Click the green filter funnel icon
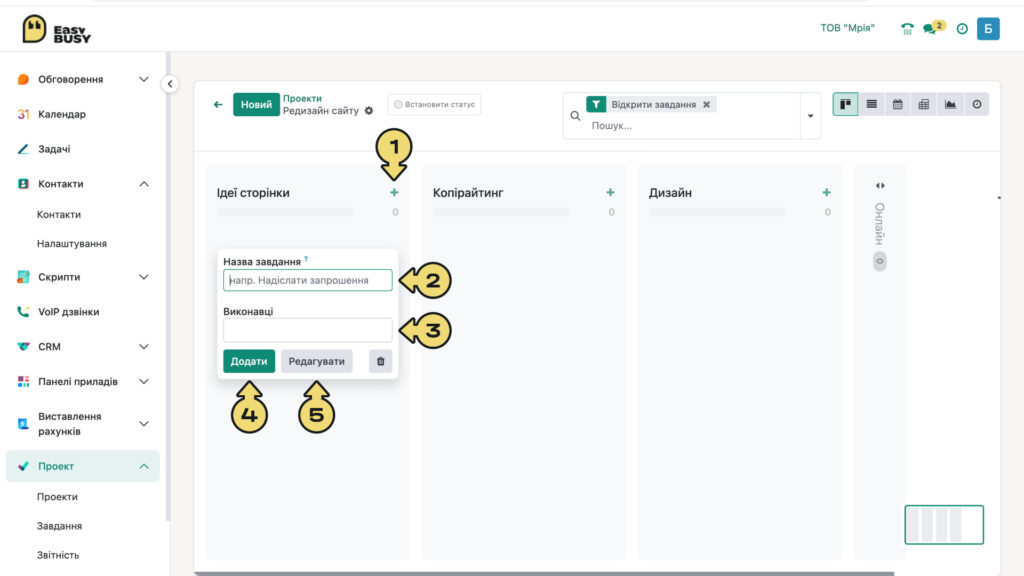1024x576 pixels. [x=596, y=104]
